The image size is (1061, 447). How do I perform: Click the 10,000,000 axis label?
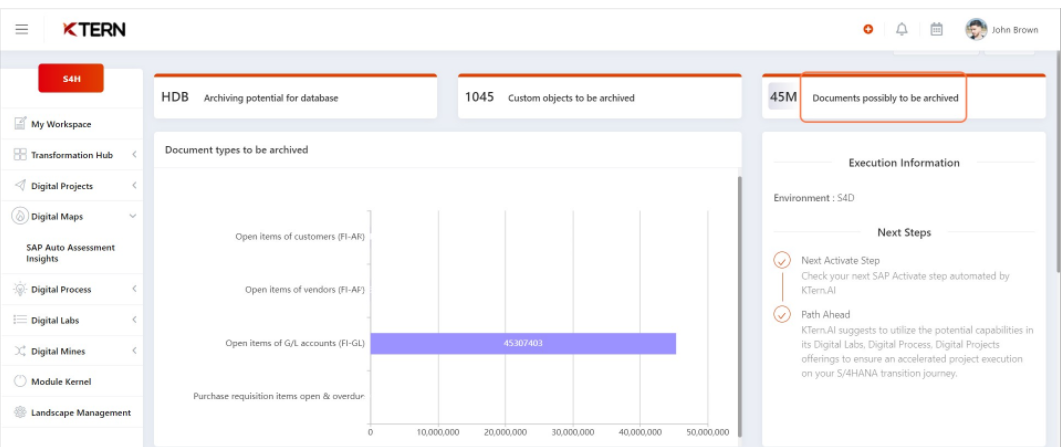(x=438, y=431)
